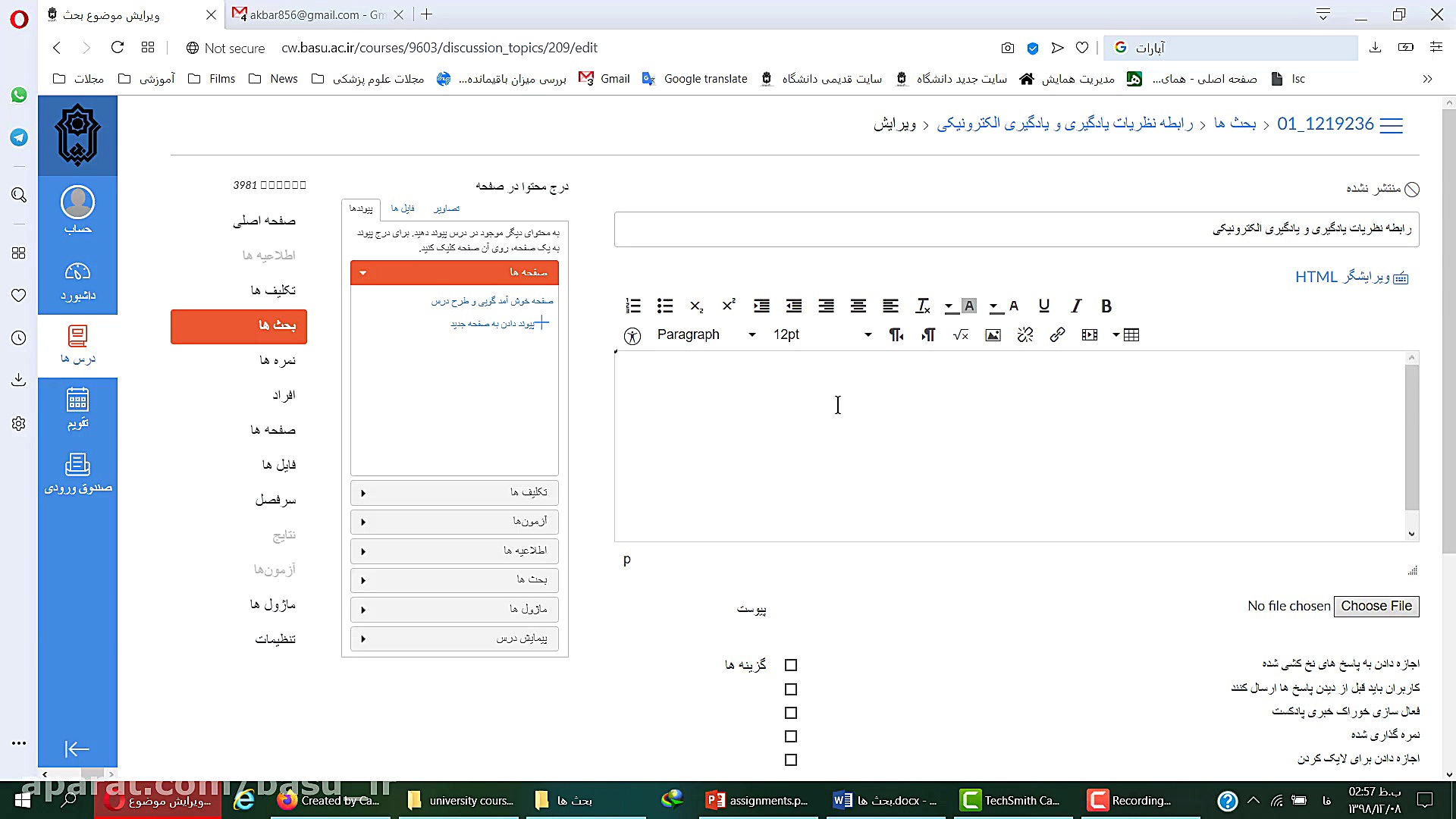Image resolution: width=1456 pixels, height=819 pixels.
Task: Open the Paragraph style dropdown
Action: [x=707, y=334]
